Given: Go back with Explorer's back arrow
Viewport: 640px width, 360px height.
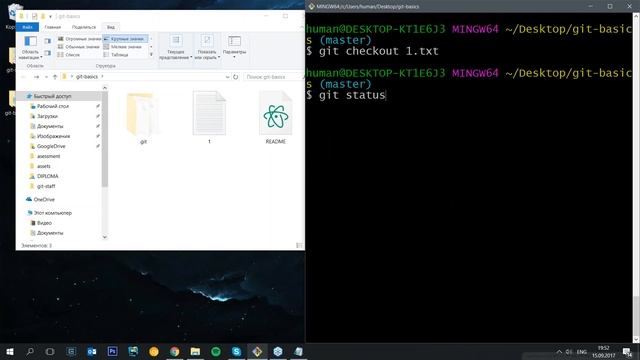Looking at the screenshot, I should click(x=23, y=77).
